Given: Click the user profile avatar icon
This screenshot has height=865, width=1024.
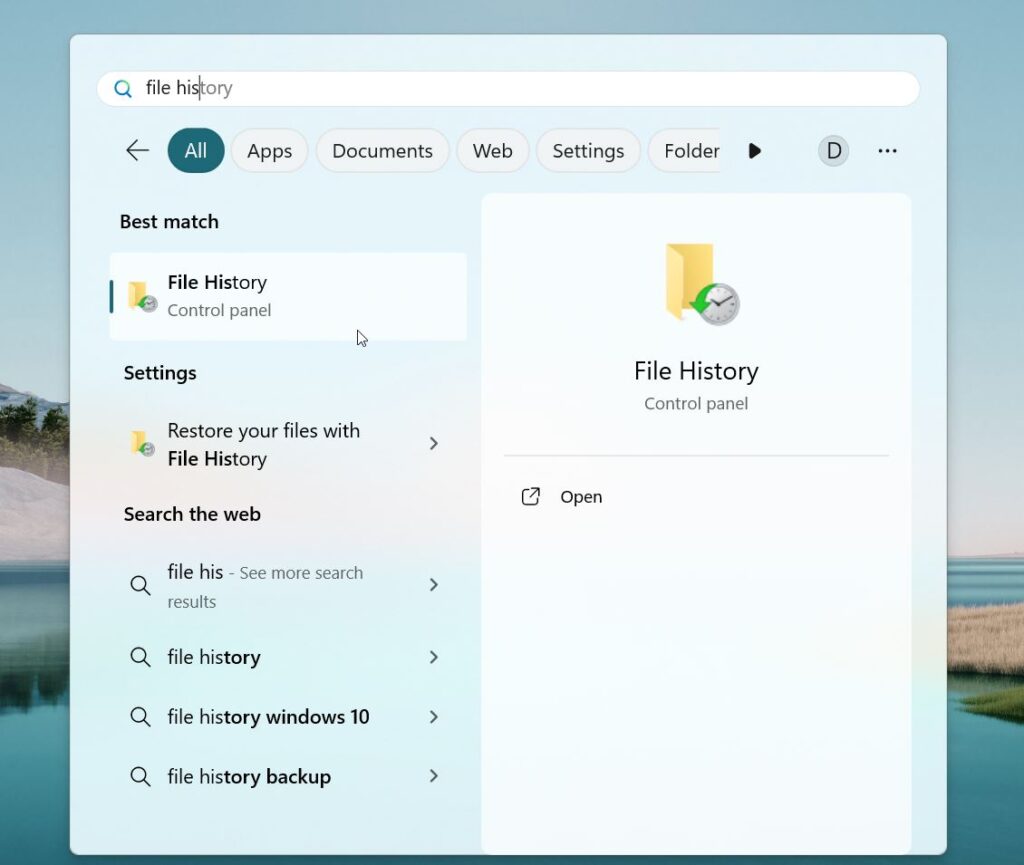Looking at the screenshot, I should 833,150.
